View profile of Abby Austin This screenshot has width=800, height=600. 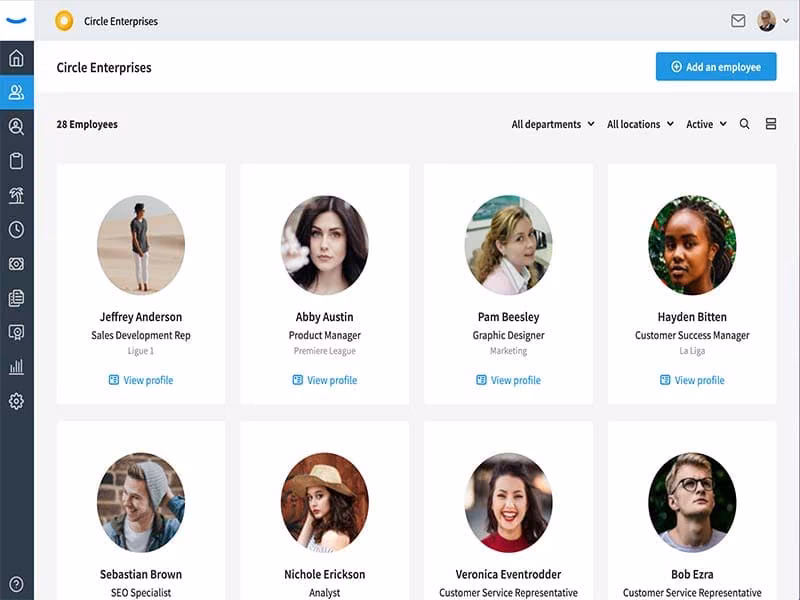(324, 380)
